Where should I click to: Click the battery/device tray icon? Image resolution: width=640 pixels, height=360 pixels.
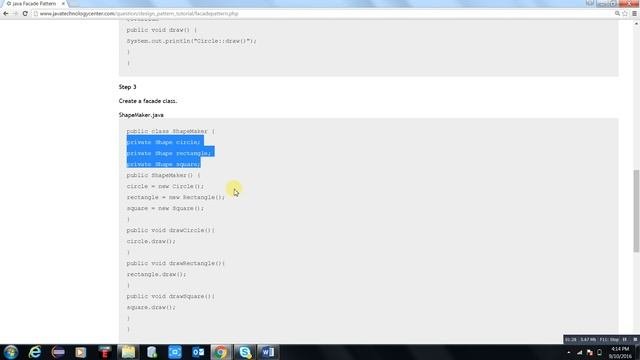click(x=599, y=352)
